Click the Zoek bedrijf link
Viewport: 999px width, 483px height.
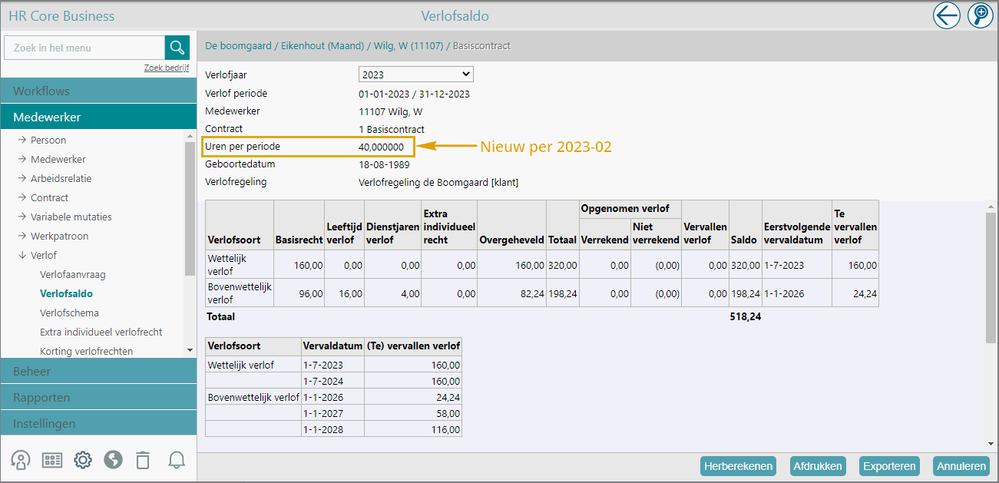(166, 68)
